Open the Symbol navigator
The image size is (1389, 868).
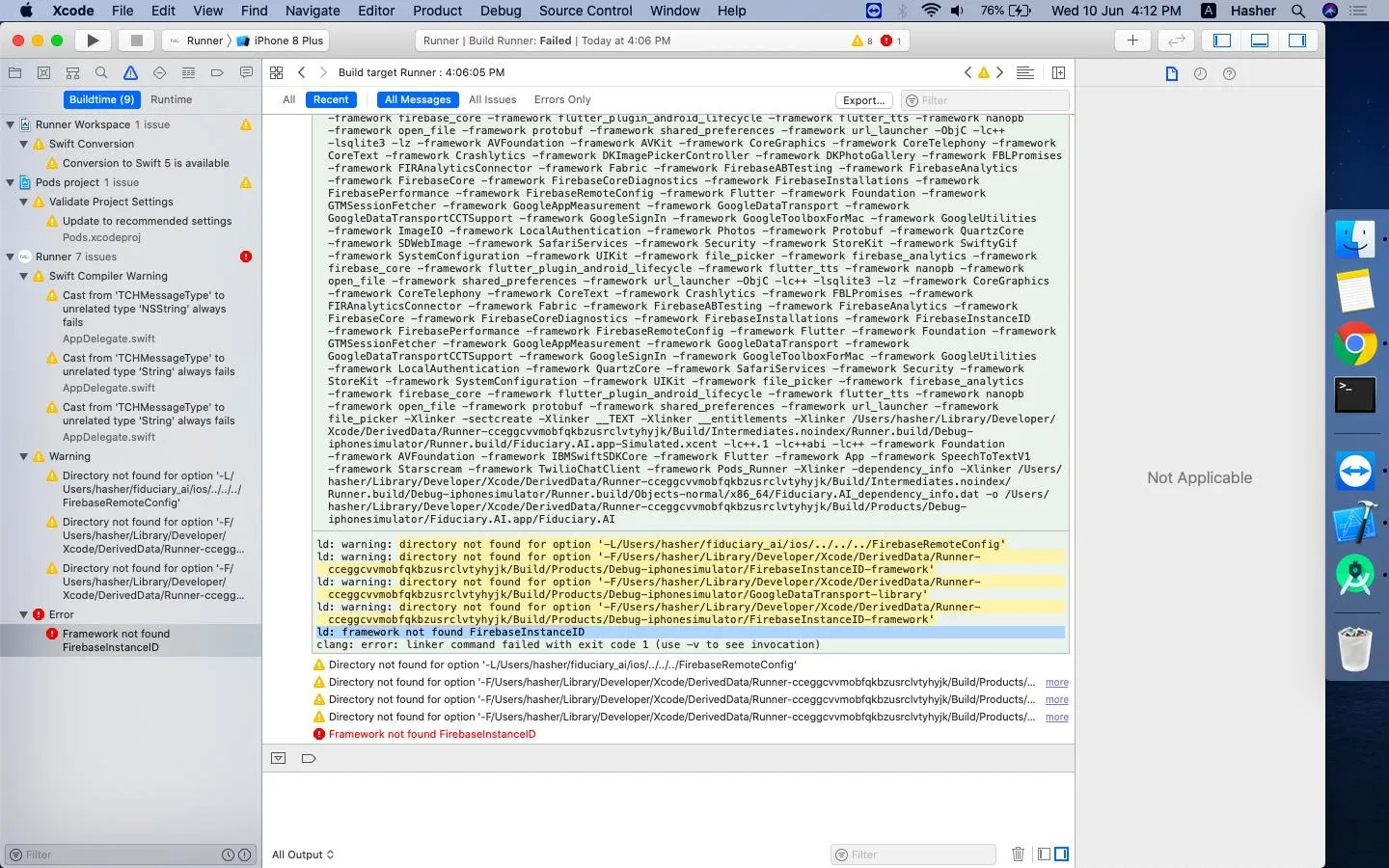click(72, 72)
